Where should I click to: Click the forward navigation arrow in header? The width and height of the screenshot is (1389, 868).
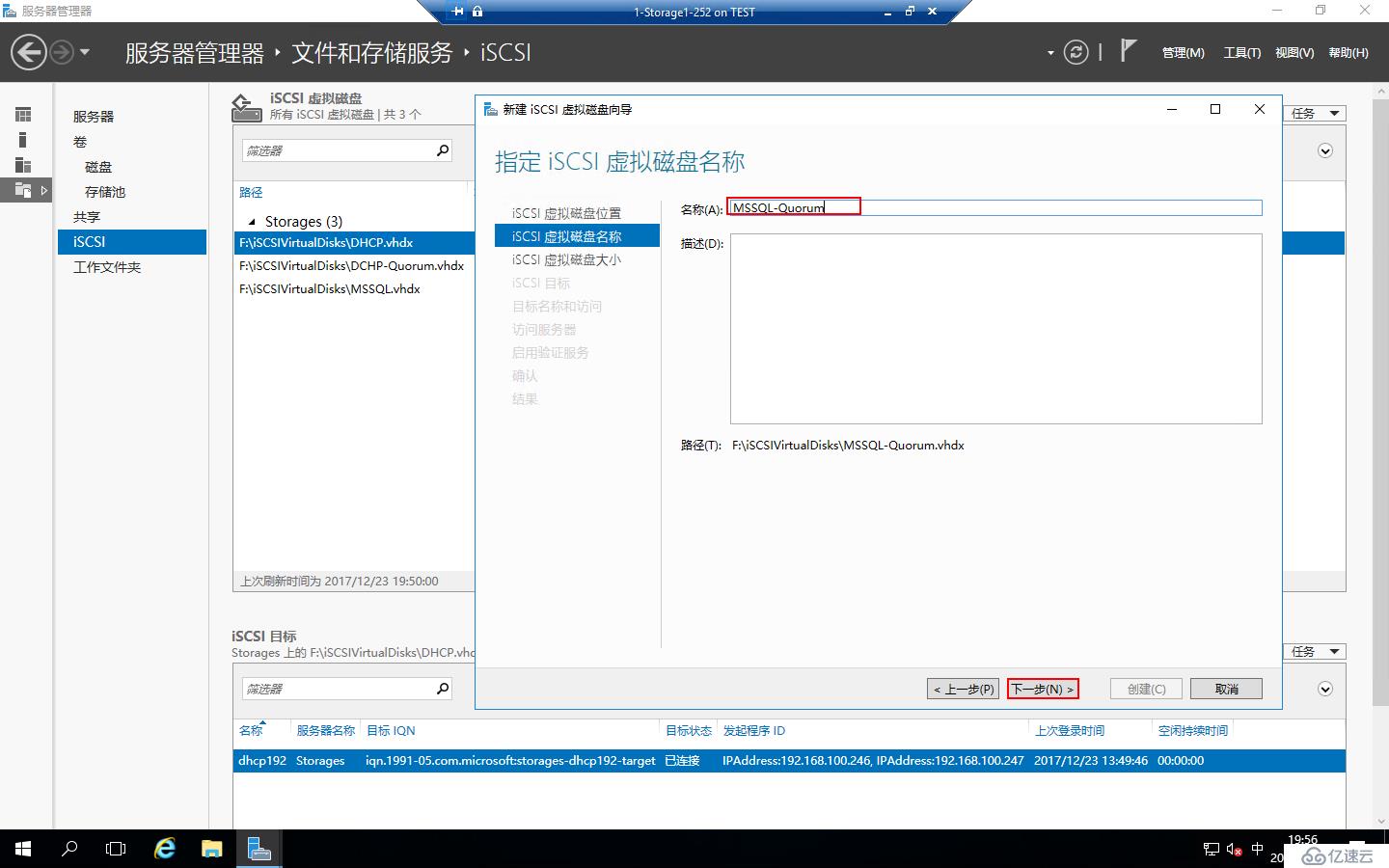point(61,52)
